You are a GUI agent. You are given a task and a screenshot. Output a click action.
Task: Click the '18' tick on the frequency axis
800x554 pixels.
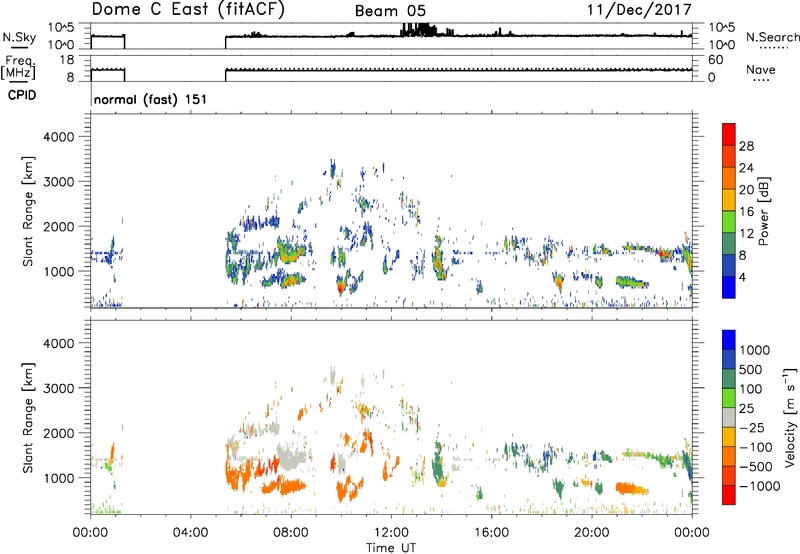coord(67,60)
